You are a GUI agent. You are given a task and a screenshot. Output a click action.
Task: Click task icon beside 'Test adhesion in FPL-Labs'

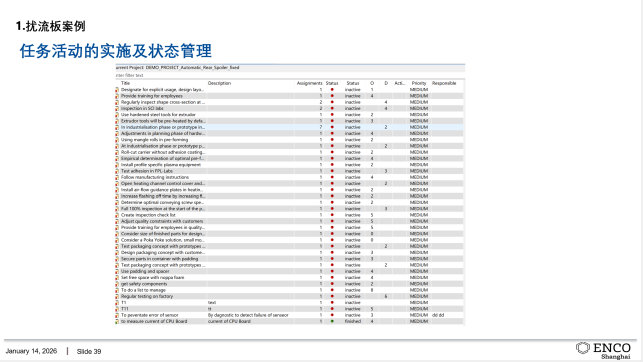pos(117,171)
